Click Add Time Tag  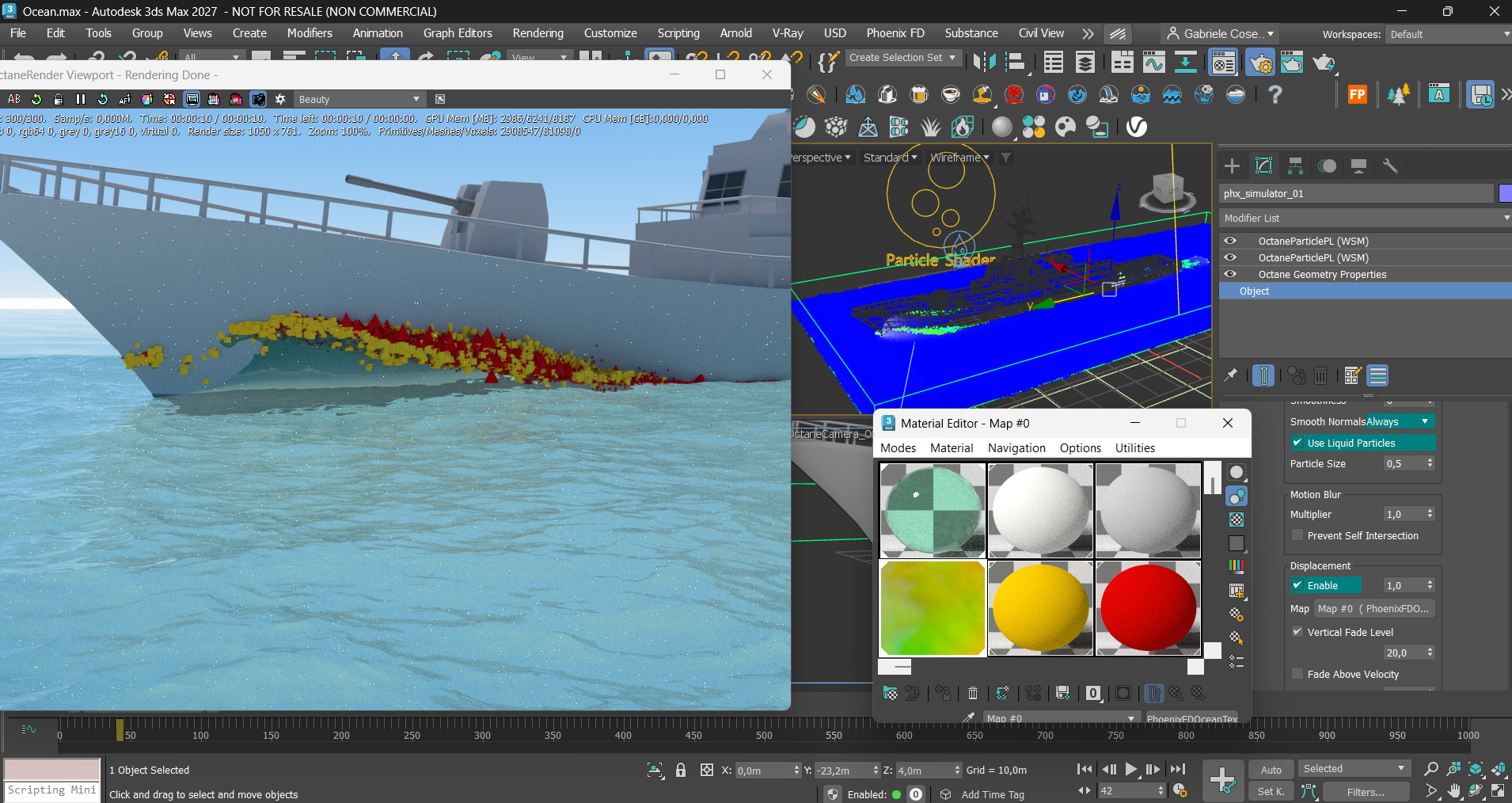pos(993,794)
